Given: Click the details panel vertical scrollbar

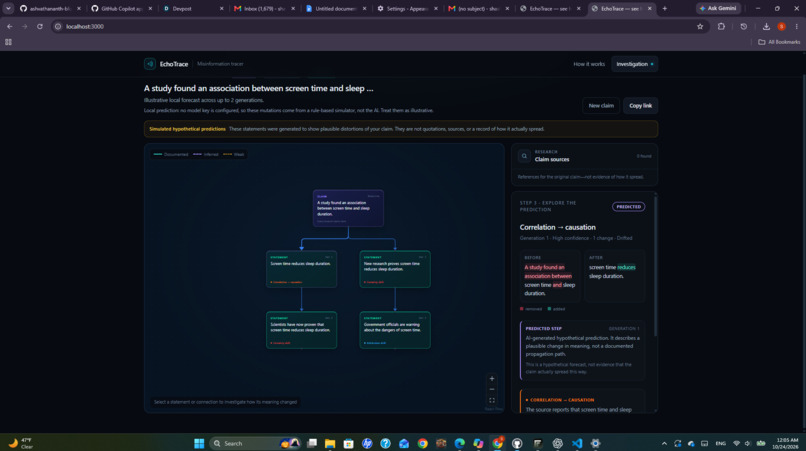Looking at the screenshot, I should pyautogui.click(x=655, y=266).
